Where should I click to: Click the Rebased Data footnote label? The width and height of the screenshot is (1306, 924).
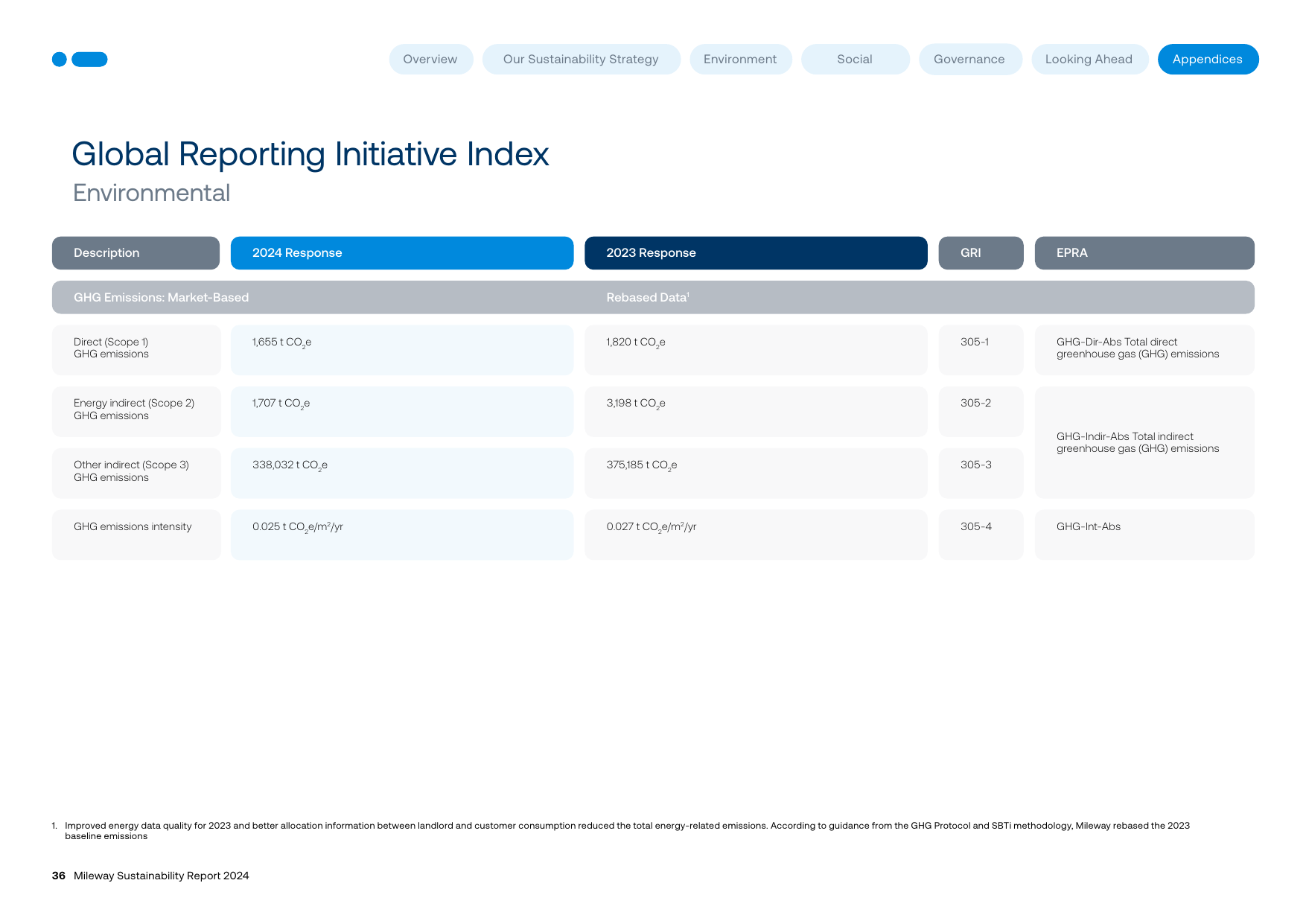pyautogui.click(x=648, y=298)
